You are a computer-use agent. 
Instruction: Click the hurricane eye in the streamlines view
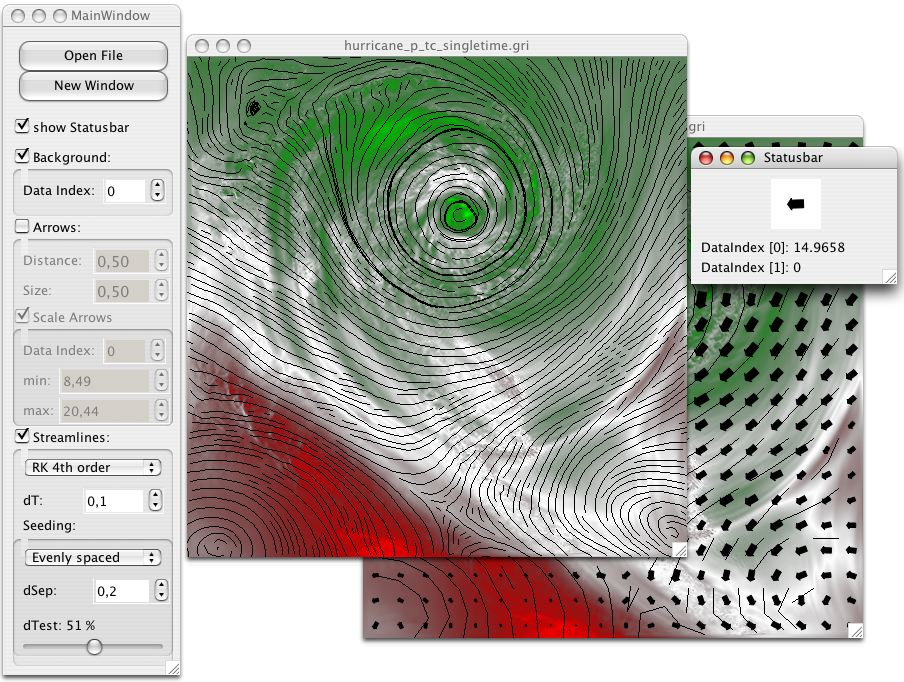[459, 214]
